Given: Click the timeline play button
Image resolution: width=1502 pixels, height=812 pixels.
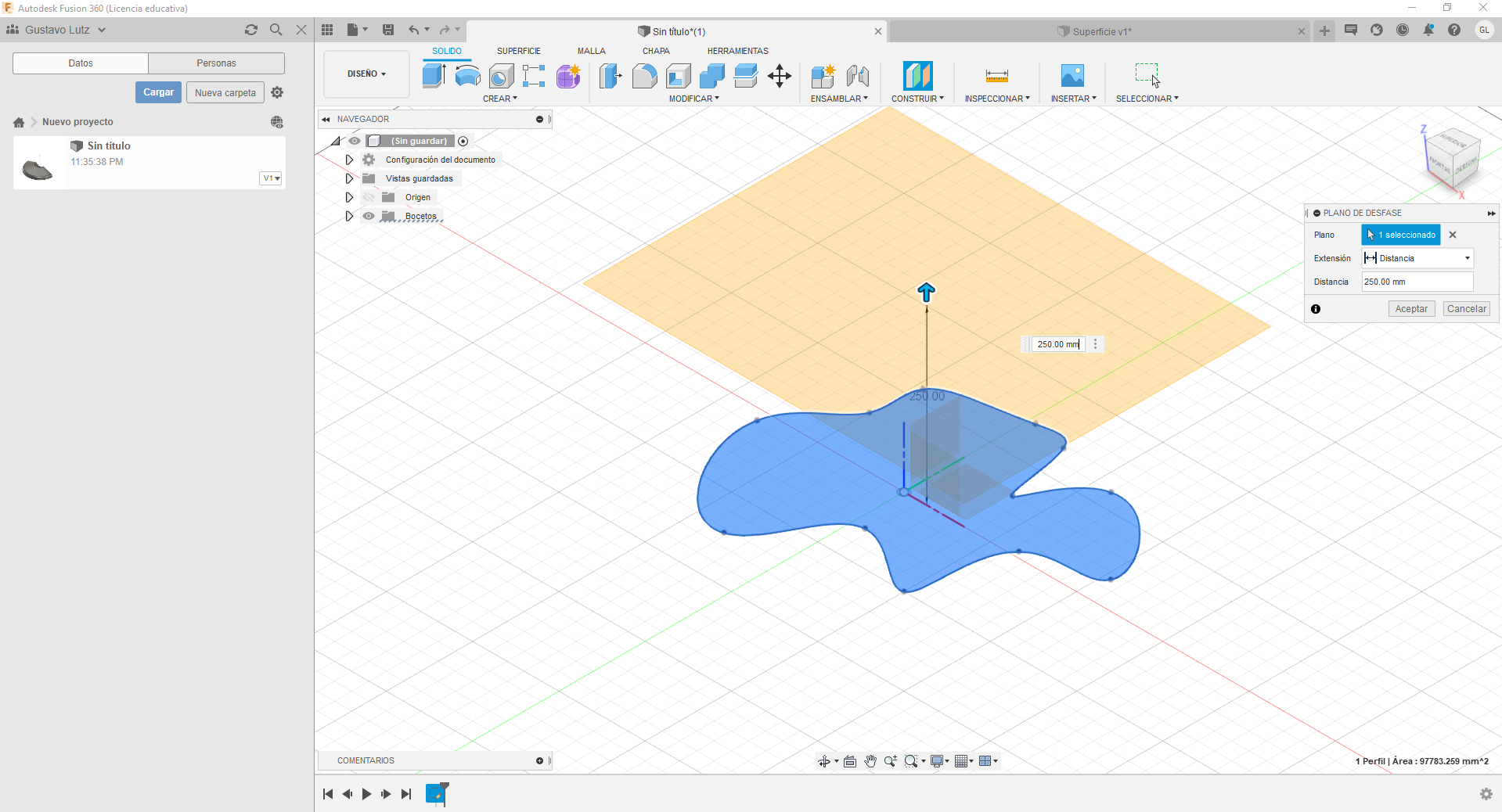Looking at the screenshot, I should [x=366, y=794].
